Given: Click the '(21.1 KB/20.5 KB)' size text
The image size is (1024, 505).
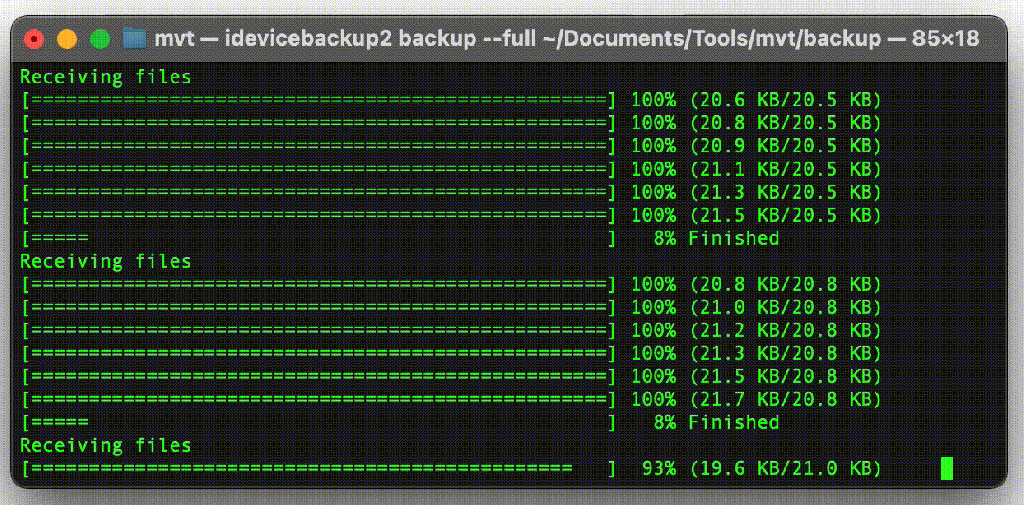Looking at the screenshot, I should click(785, 169).
